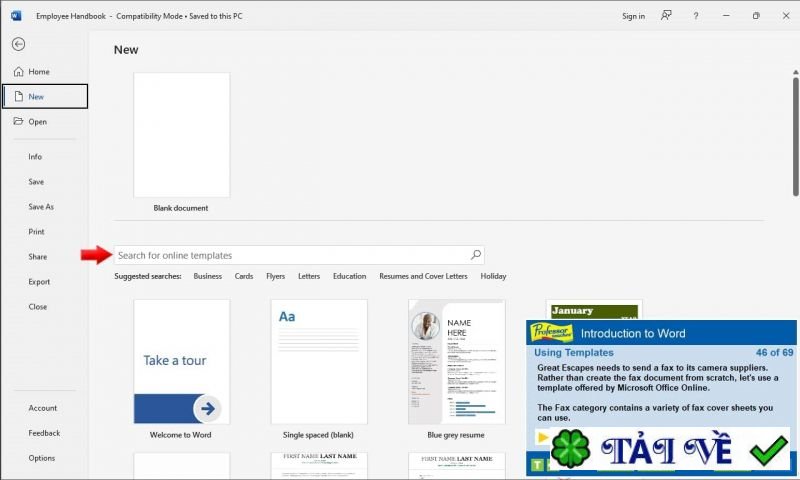Pick the Business suggested search

tap(208, 276)
